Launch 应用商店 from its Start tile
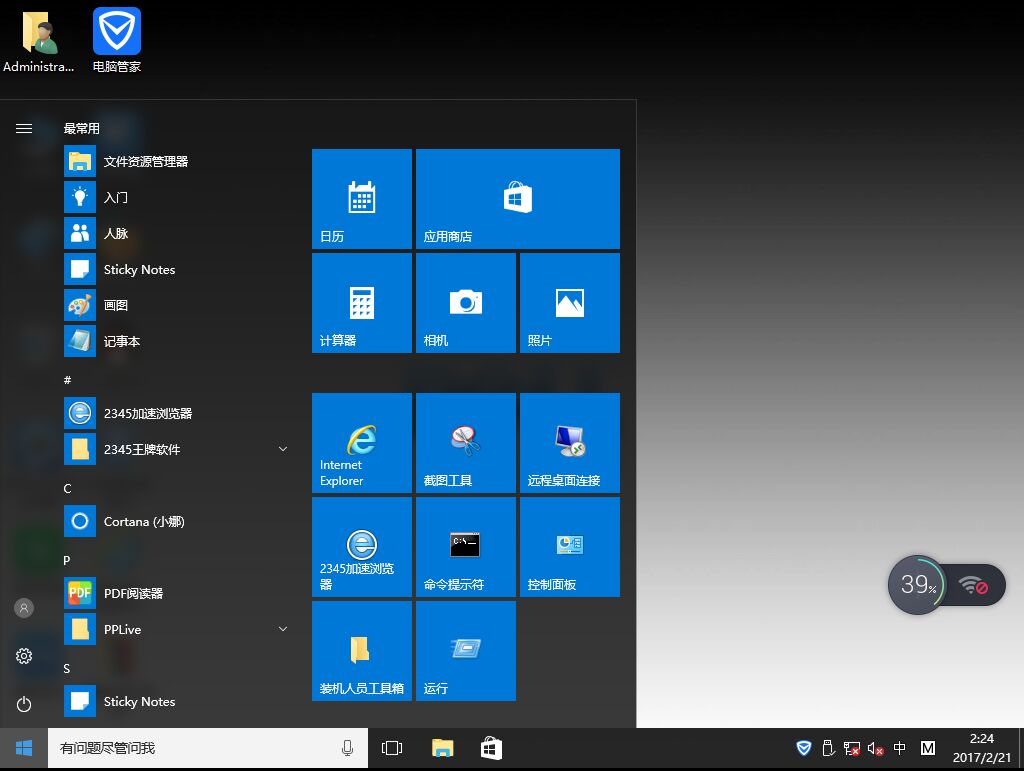Screen dimensions: 1024x771 coord(517,198)
